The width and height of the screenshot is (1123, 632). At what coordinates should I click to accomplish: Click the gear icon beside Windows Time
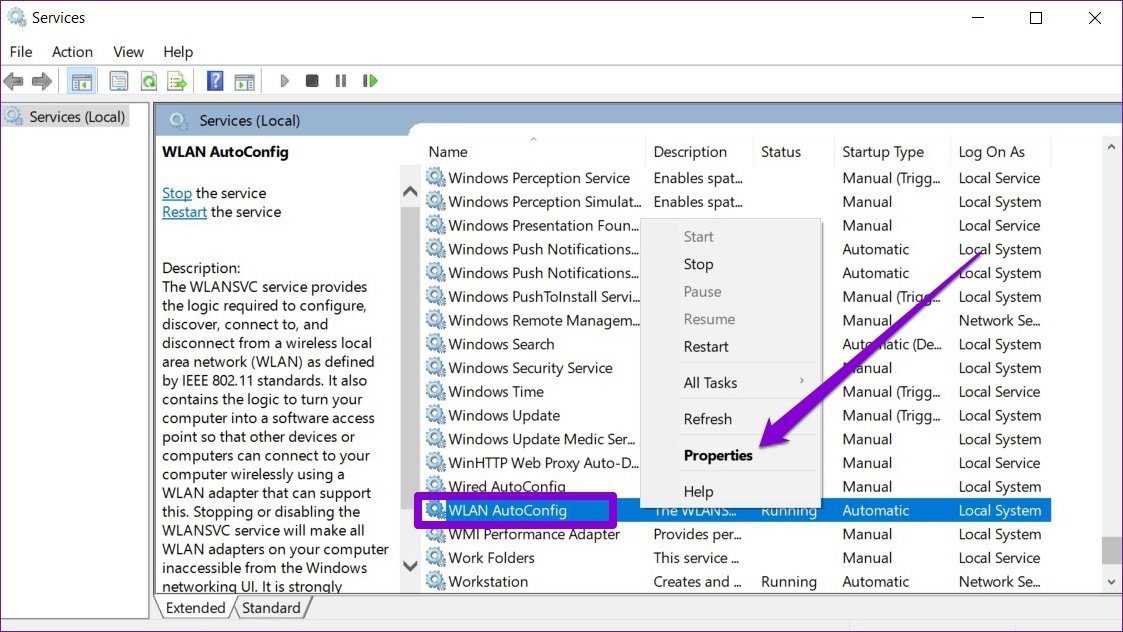tap(435, 391)
